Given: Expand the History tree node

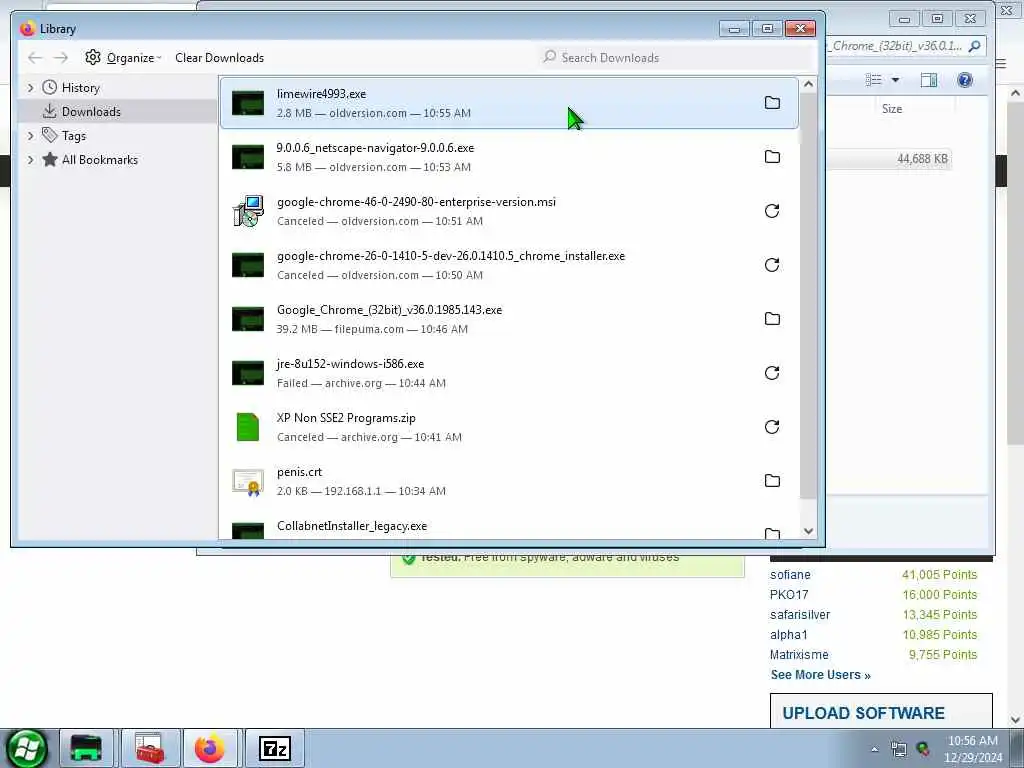Looking at the screenshot, I should click(30, 88).
